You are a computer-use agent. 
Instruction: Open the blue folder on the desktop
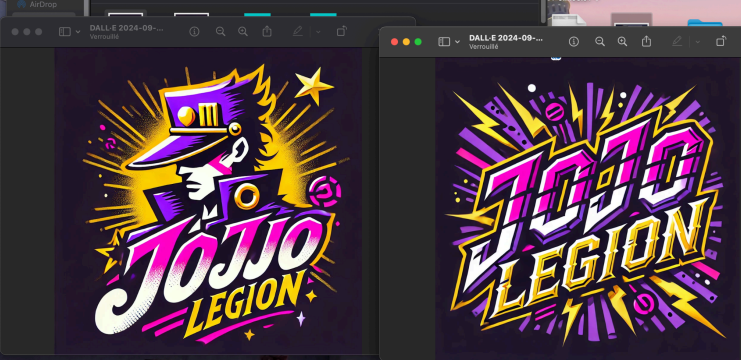click(x=705, y=22)
